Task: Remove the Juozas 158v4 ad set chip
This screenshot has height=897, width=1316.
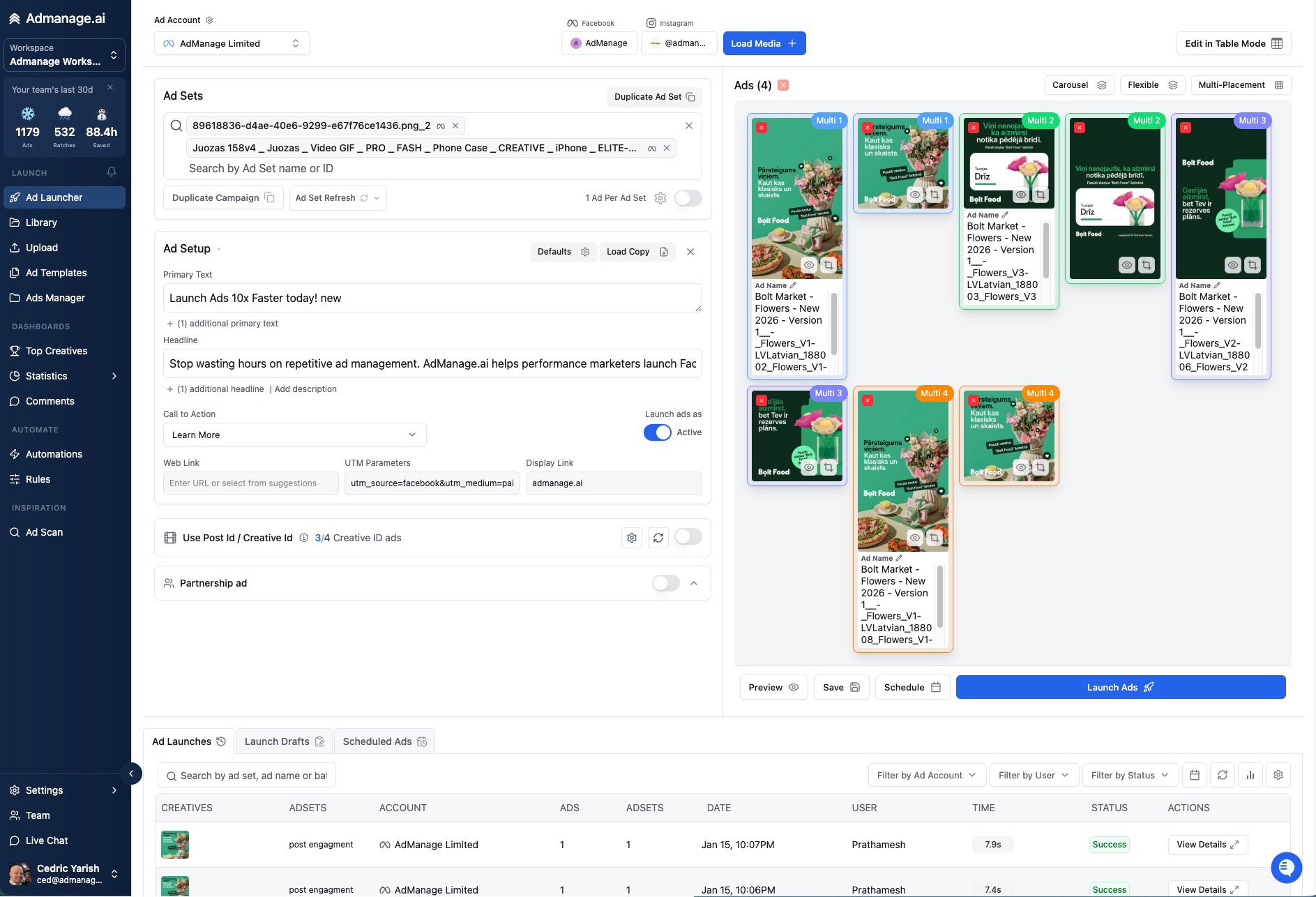Action: 667,148
